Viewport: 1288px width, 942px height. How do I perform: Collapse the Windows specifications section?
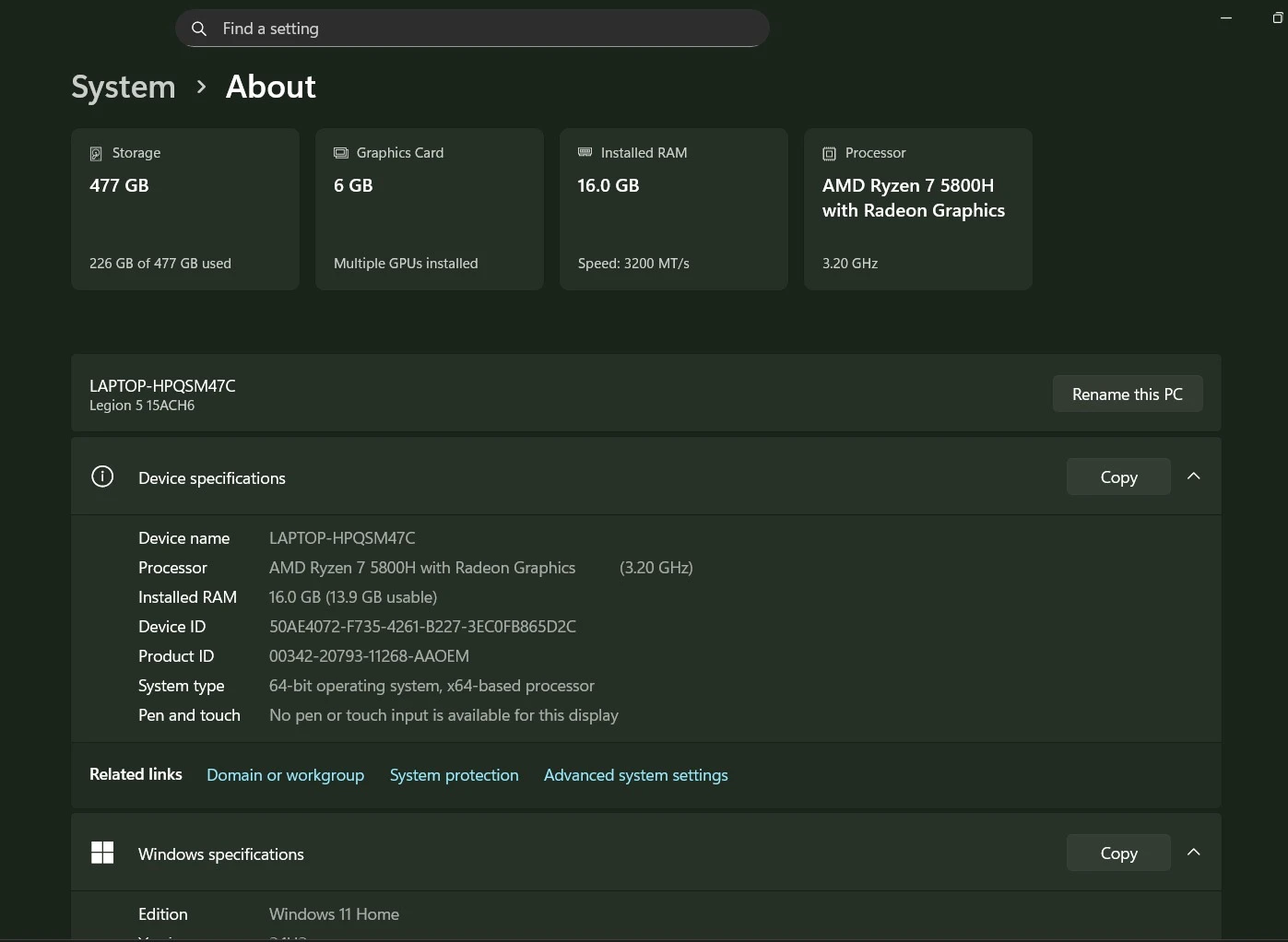(1194, 853)
